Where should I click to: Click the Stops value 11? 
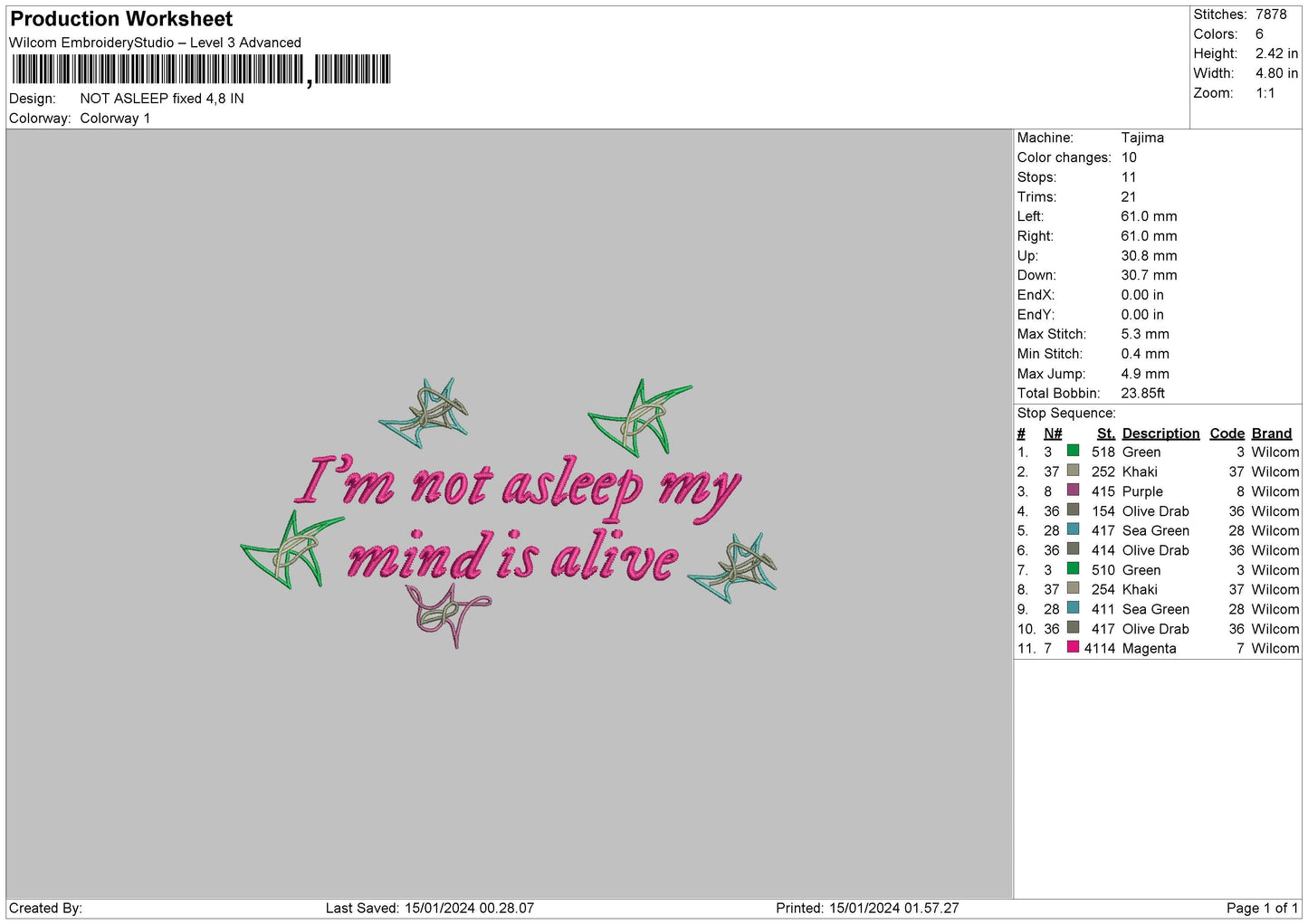pos(1129,177)
